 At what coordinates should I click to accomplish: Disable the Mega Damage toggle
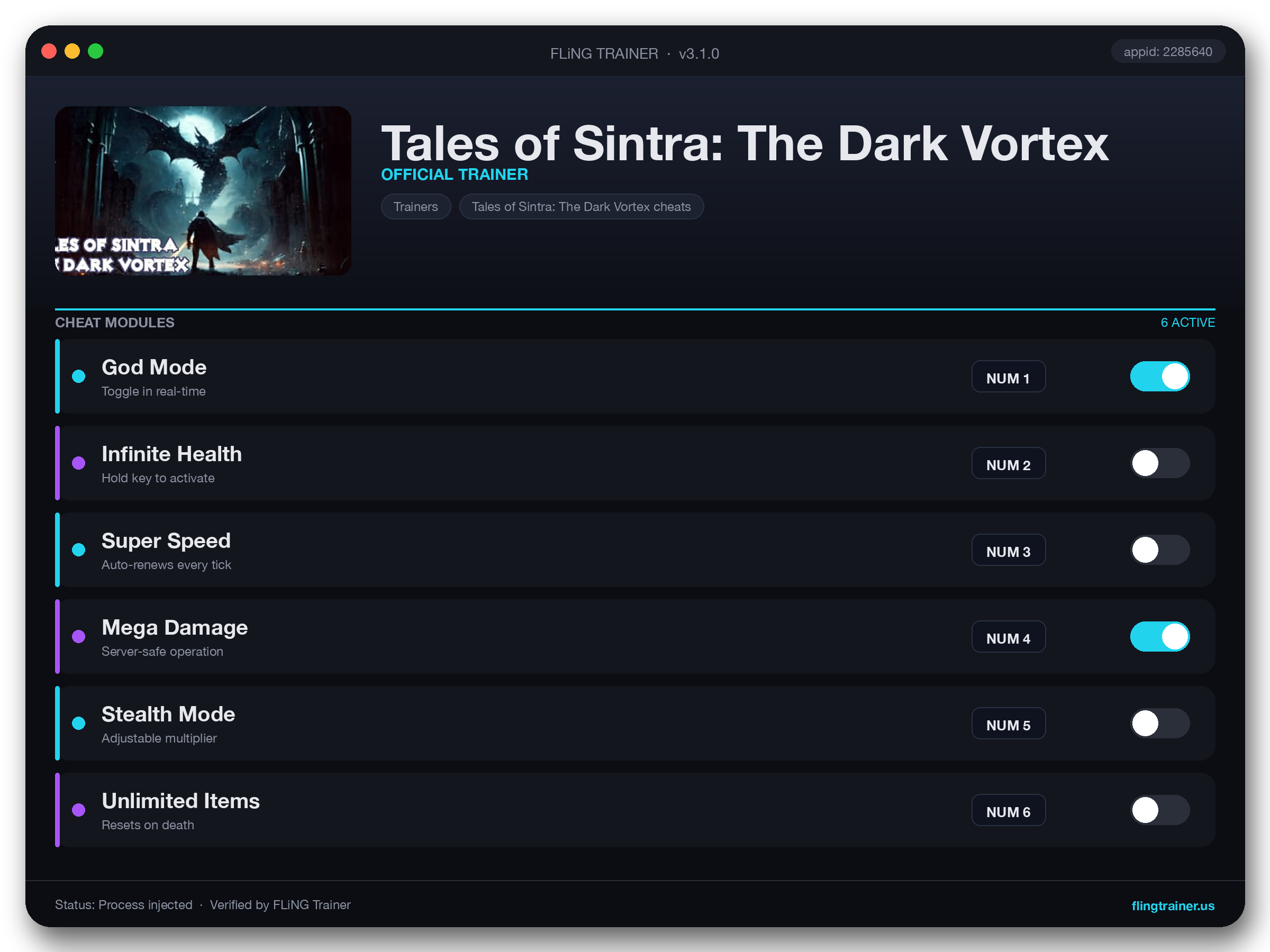point(1160,636)
